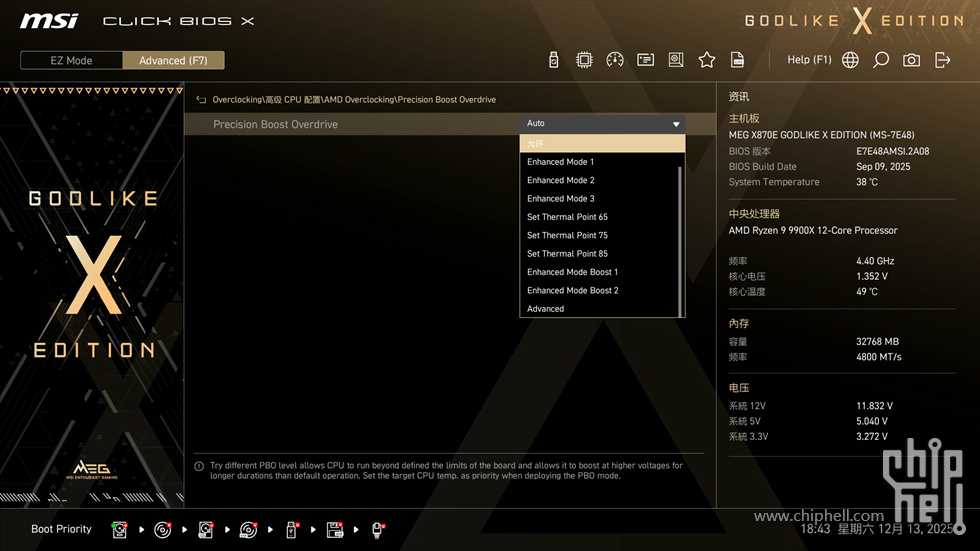
Task: Take a screenshot with the camera icon
Action: pos(911,60)
